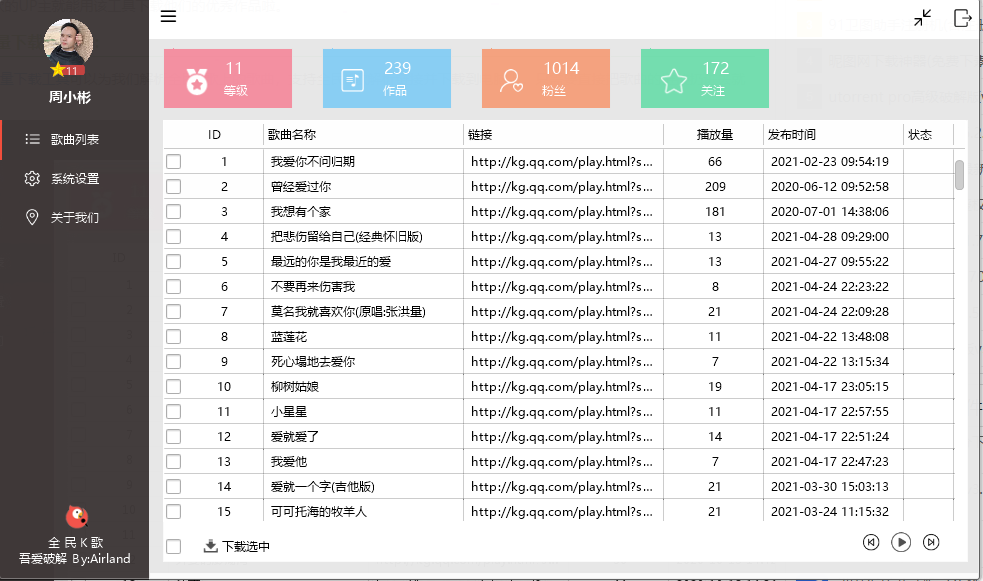
Task: Check the box for song 我爱你不问归期
Action: point(174,161)
